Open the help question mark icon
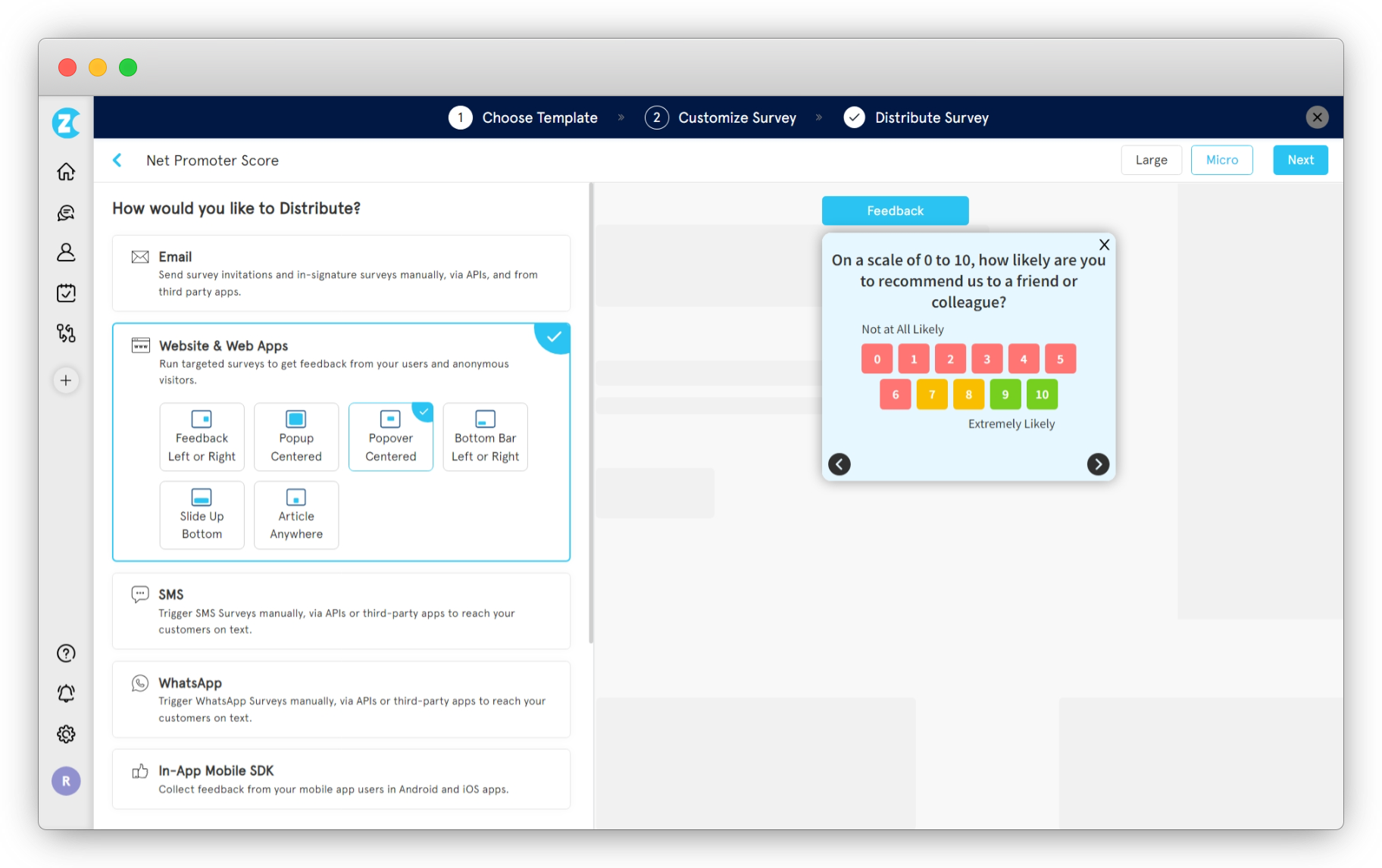 (66, 653)
